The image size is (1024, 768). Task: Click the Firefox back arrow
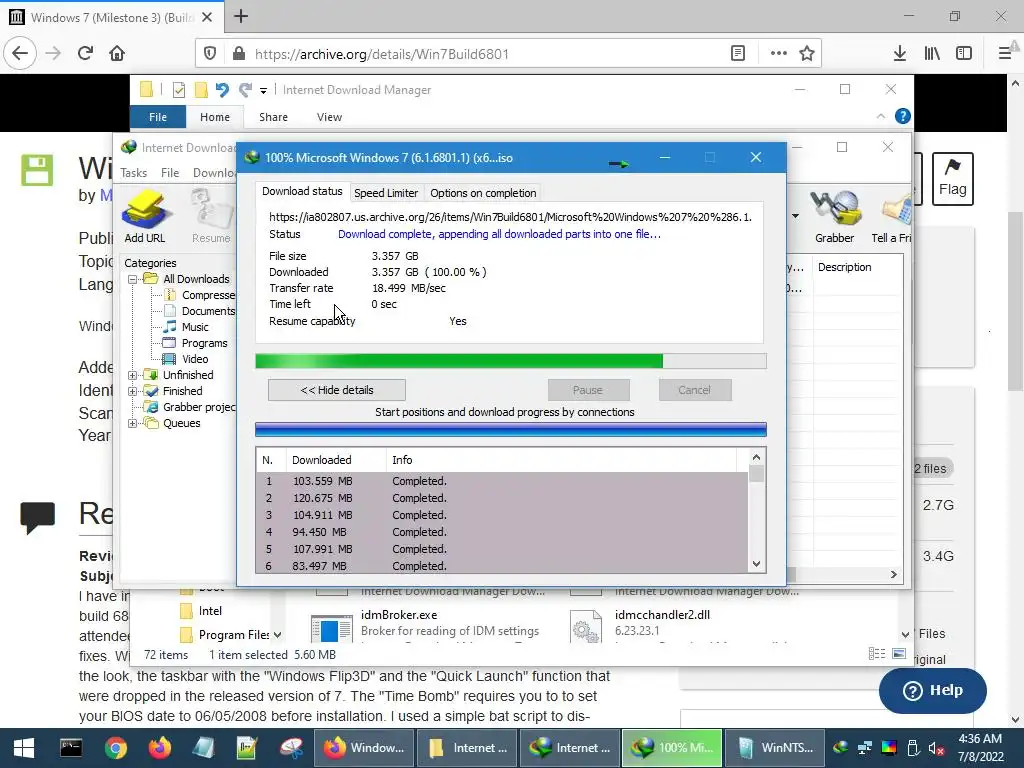[x=20, y=54]
